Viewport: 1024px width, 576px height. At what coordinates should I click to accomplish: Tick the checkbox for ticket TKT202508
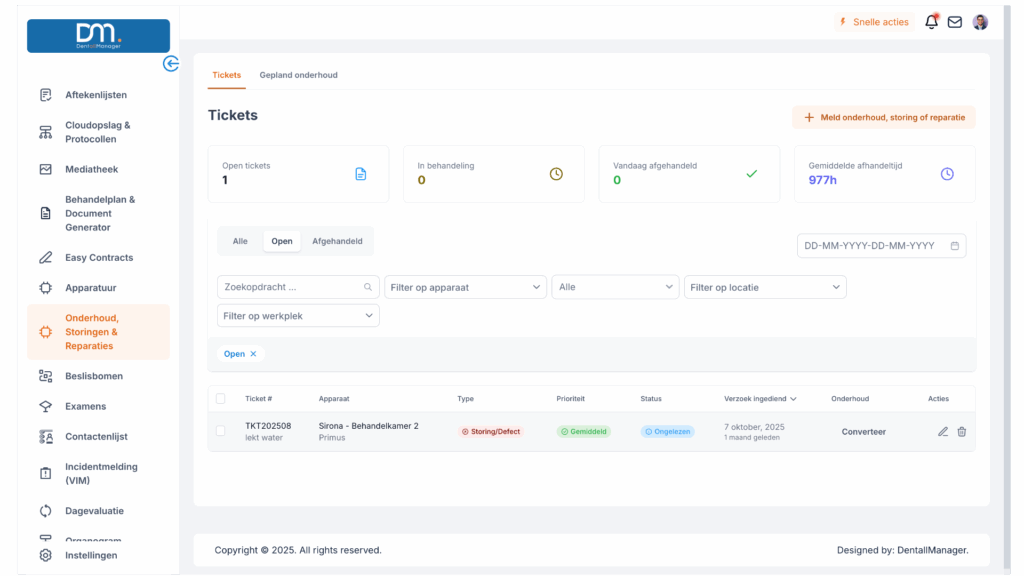[x=221, y=431]
